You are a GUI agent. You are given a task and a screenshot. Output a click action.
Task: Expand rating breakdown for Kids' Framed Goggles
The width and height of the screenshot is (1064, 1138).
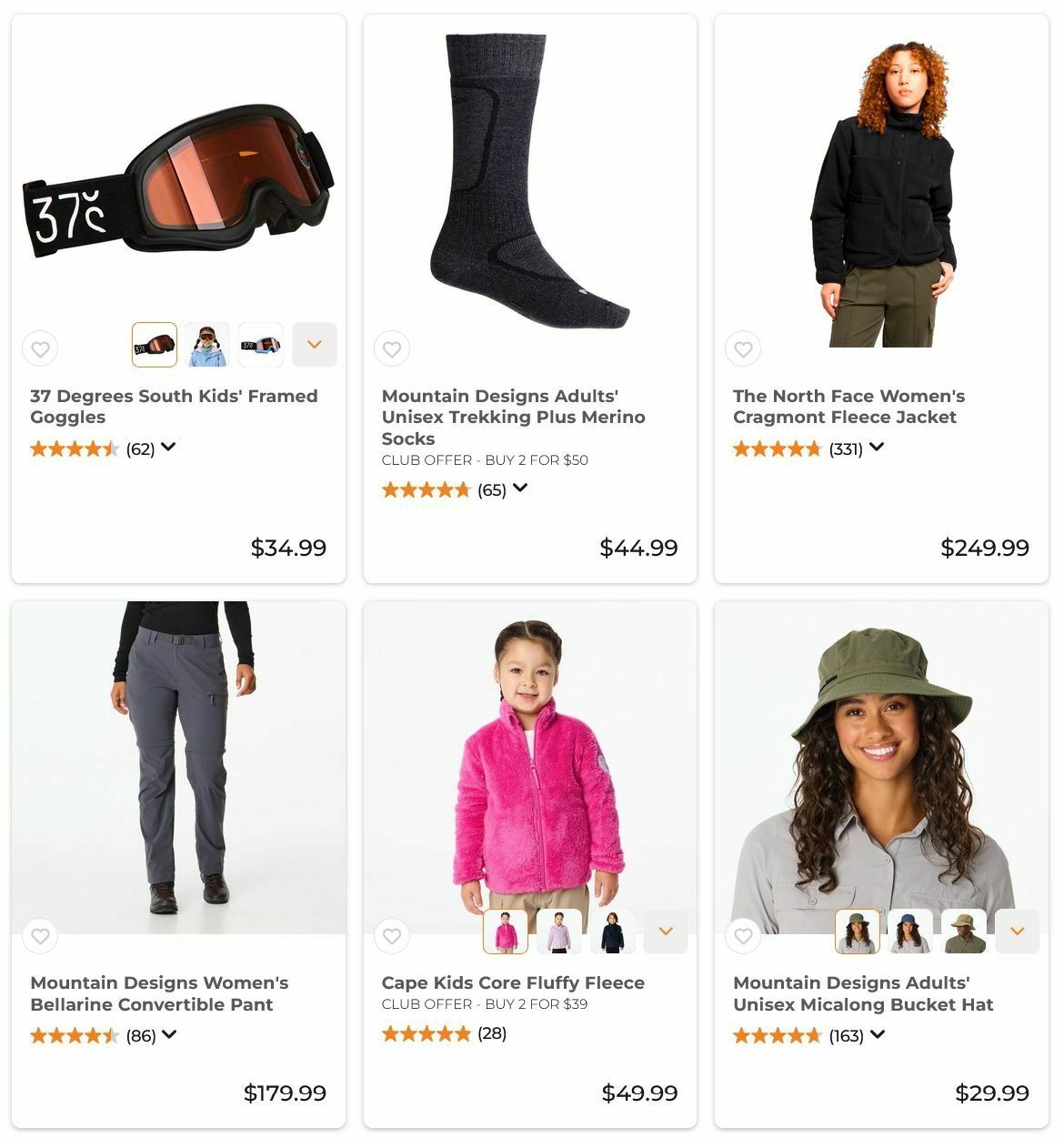pyautogui.click(x=168, y=448)
